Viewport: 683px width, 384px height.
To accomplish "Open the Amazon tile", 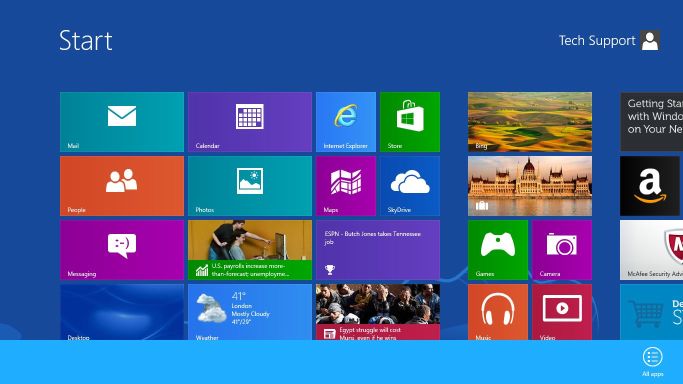I will coord(650,186).
